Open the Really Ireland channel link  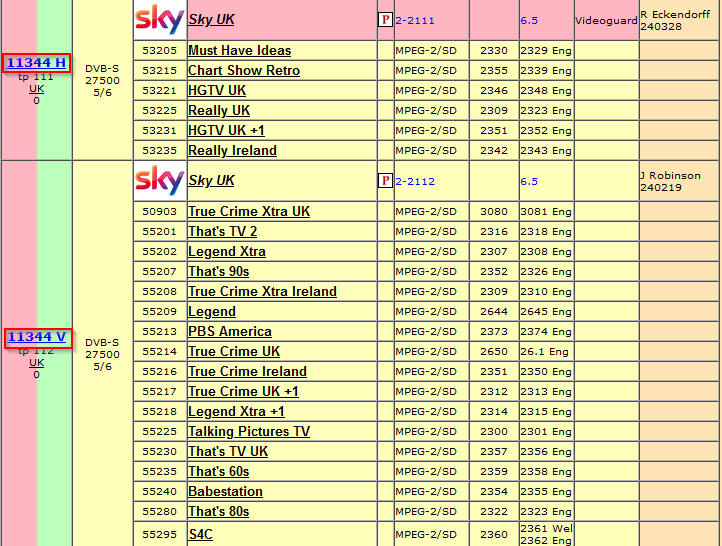click(233, 151)
